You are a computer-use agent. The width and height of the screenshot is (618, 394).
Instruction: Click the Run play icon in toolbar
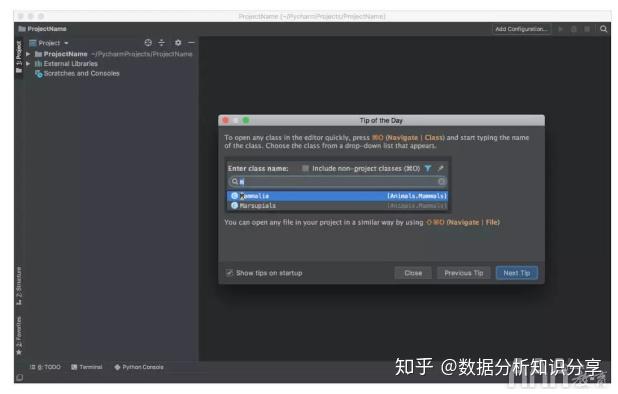(x=560, y=29)
